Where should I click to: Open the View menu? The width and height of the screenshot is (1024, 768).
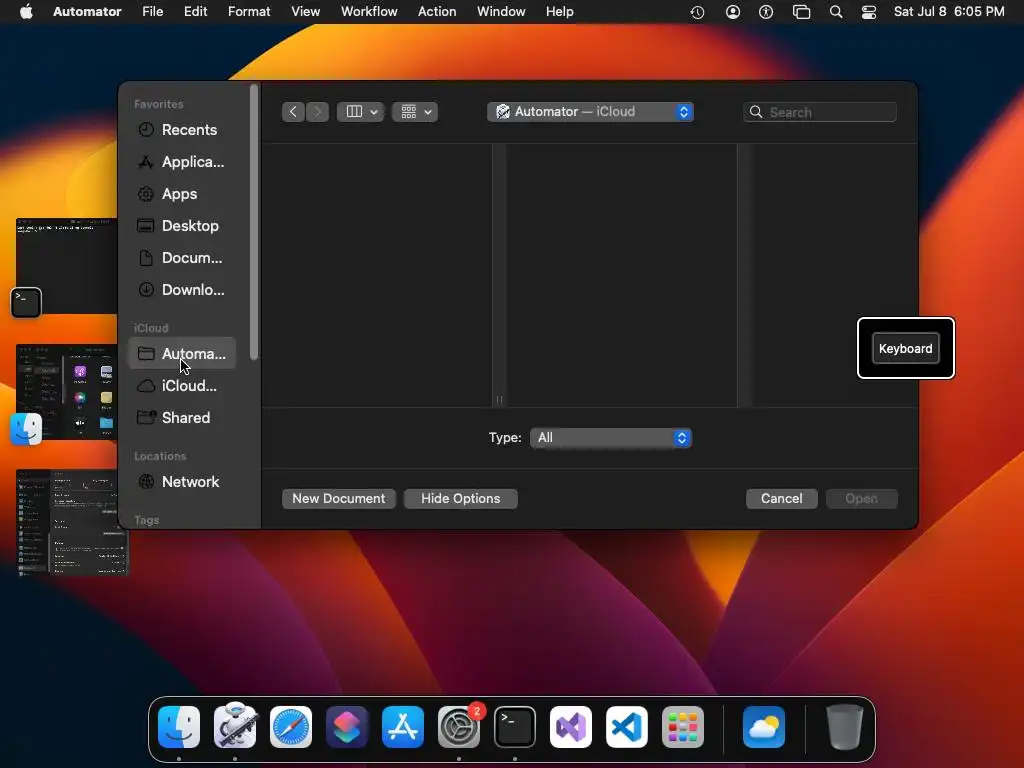pos(306,12)
